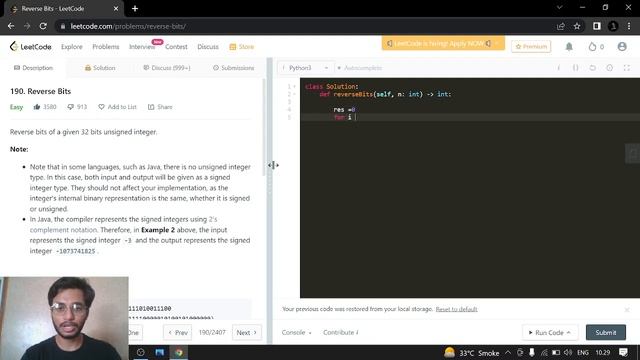The width and height of the screenshot is (640, 360).
Task: Open the volume control in tray
Action: [568, 352]
